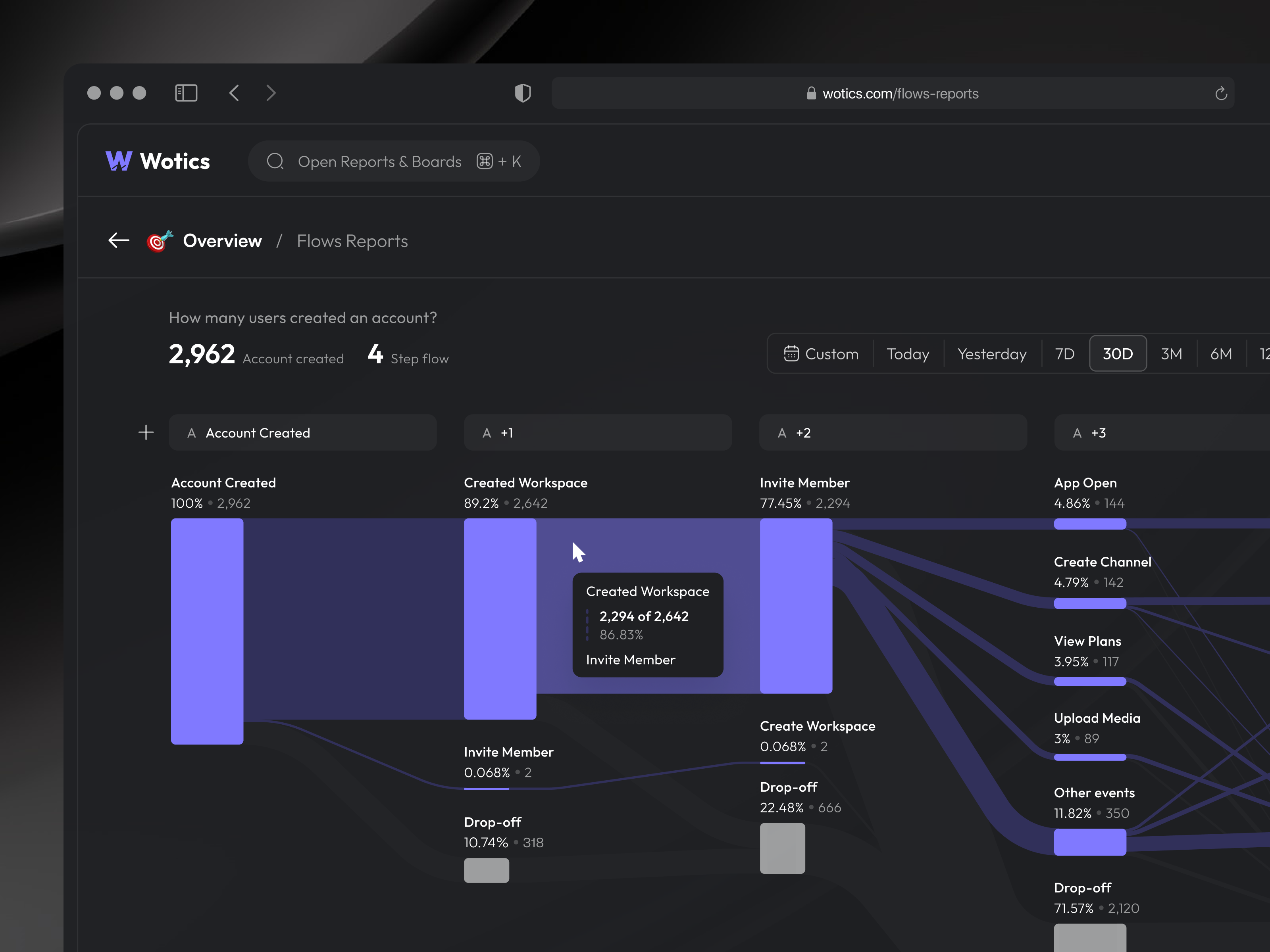Screen dimensions: 1270x952
Task: Open the A +1 step selector
Action: click(597, 432)
